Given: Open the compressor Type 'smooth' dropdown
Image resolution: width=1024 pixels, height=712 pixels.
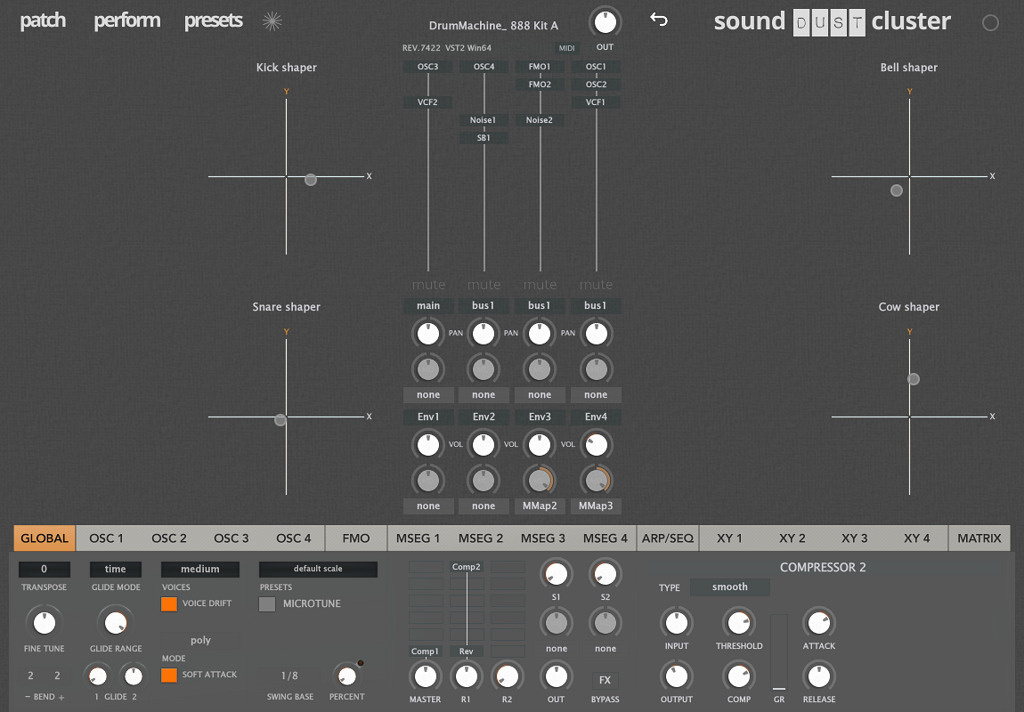Looking at the screenshot, I should click(729, 587).
